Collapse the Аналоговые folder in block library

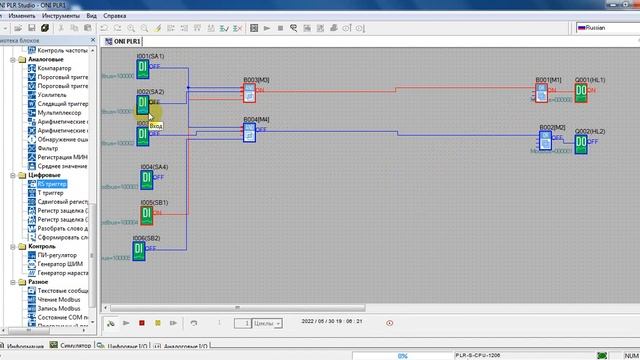pos(13,60)
